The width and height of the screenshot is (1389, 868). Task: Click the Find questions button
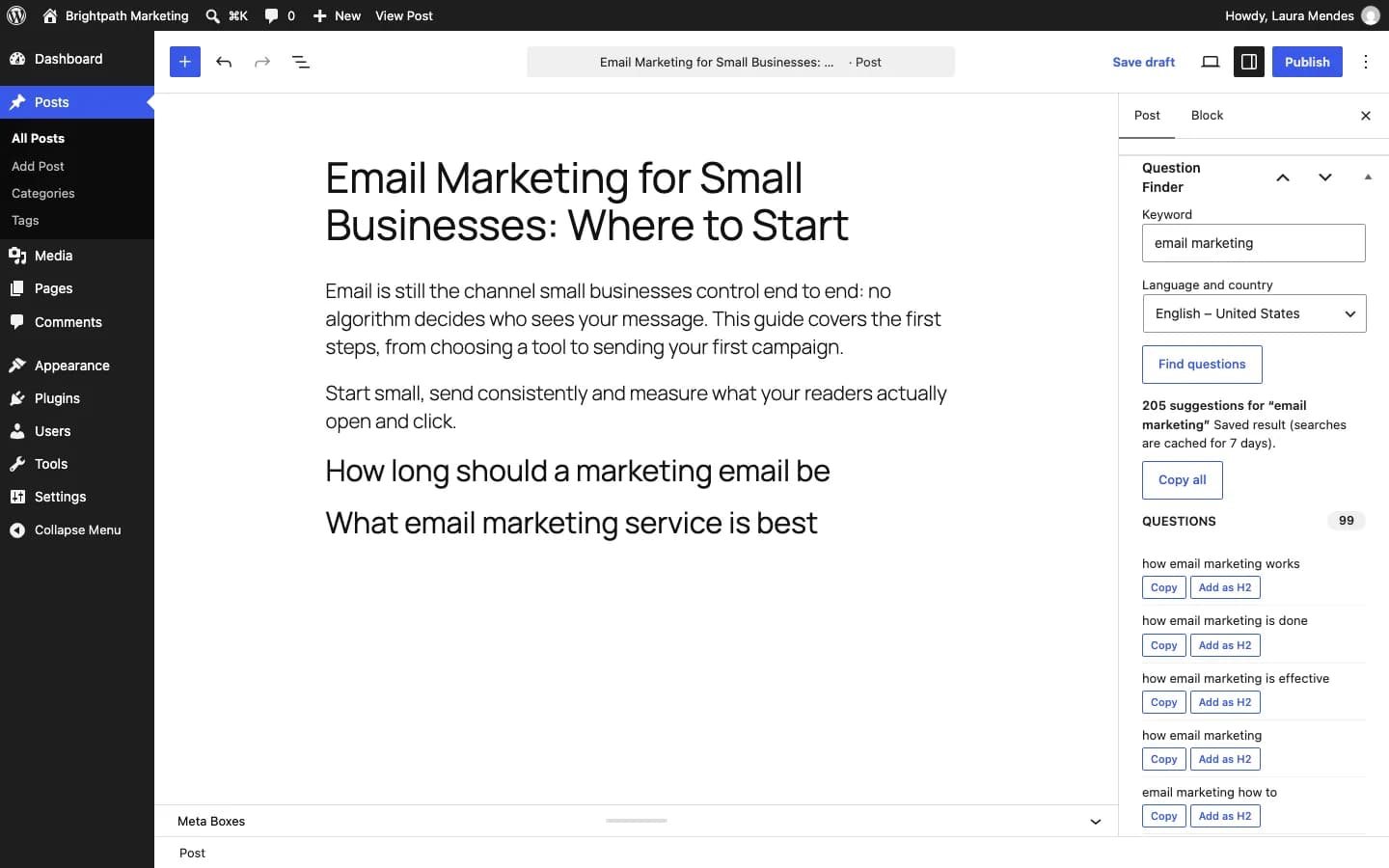1202,365
